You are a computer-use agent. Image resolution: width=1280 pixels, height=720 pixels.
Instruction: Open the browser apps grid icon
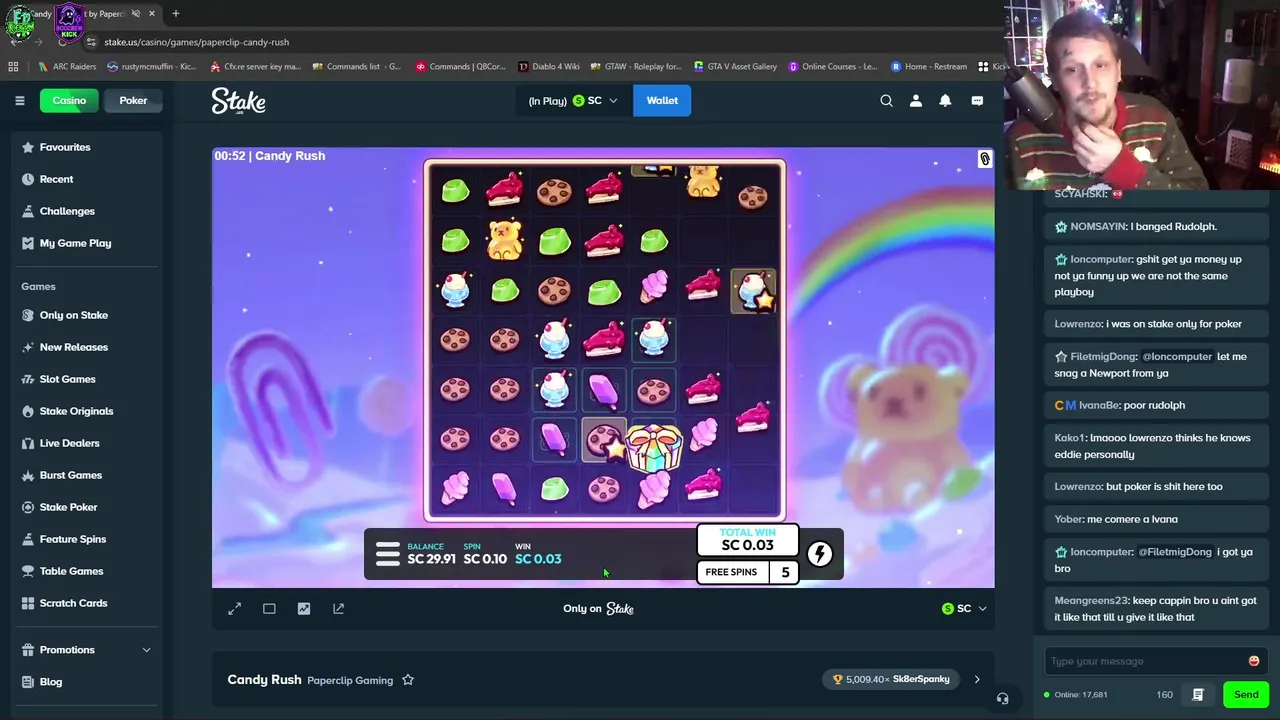[13, 67]
